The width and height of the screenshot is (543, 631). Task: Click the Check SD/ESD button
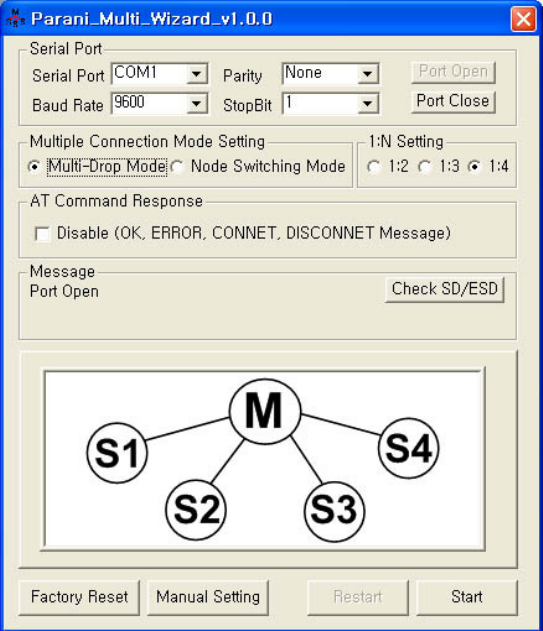pyautogui.click(x=445, y=289)
